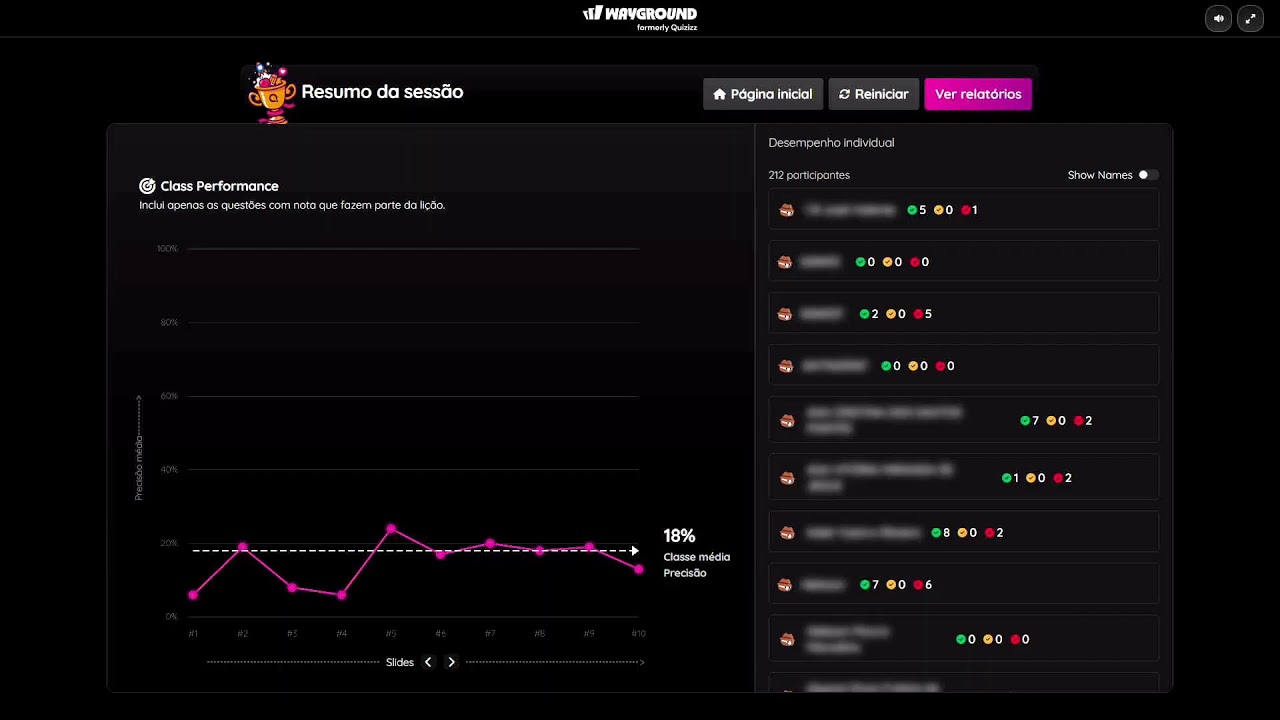Click the chart data point for slide #1
The height and width of the screenshot is (720, 1280).
coord(193,595)
